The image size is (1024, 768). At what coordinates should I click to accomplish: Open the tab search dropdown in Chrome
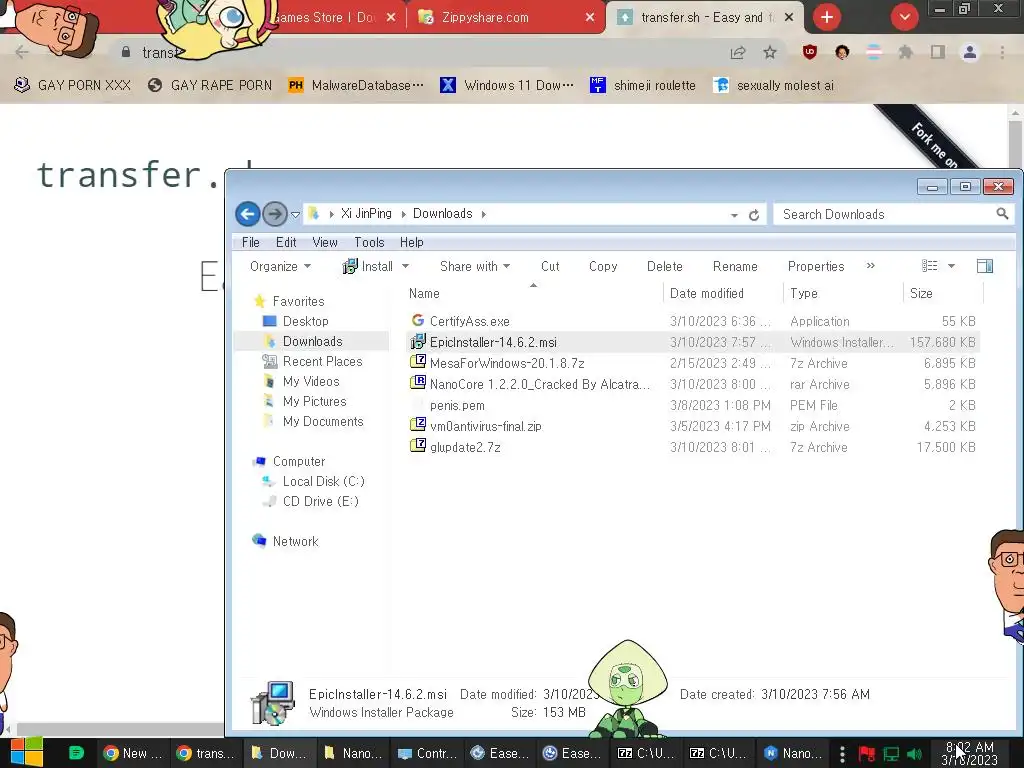[x=904, y=18]
